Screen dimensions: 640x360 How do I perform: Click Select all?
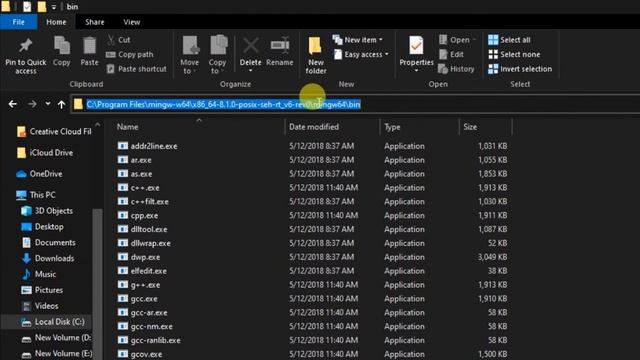(x=509, y=40)
